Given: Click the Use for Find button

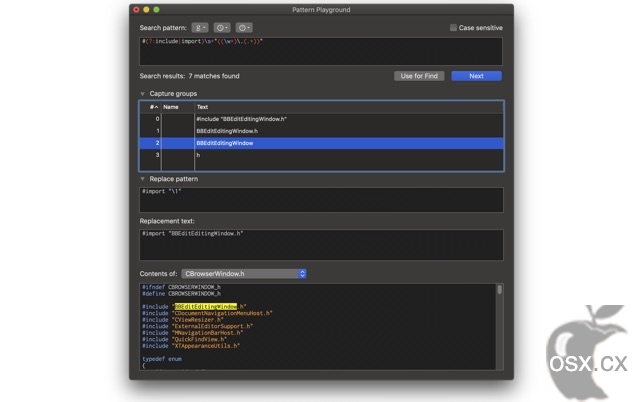Looking at the screenshot, I should tap(419, 76).
